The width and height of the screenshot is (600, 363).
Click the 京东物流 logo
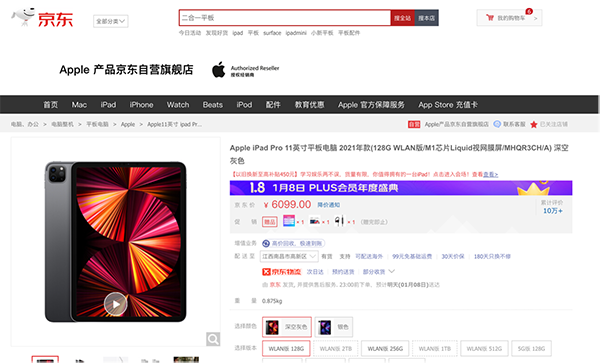coord(282,272)
